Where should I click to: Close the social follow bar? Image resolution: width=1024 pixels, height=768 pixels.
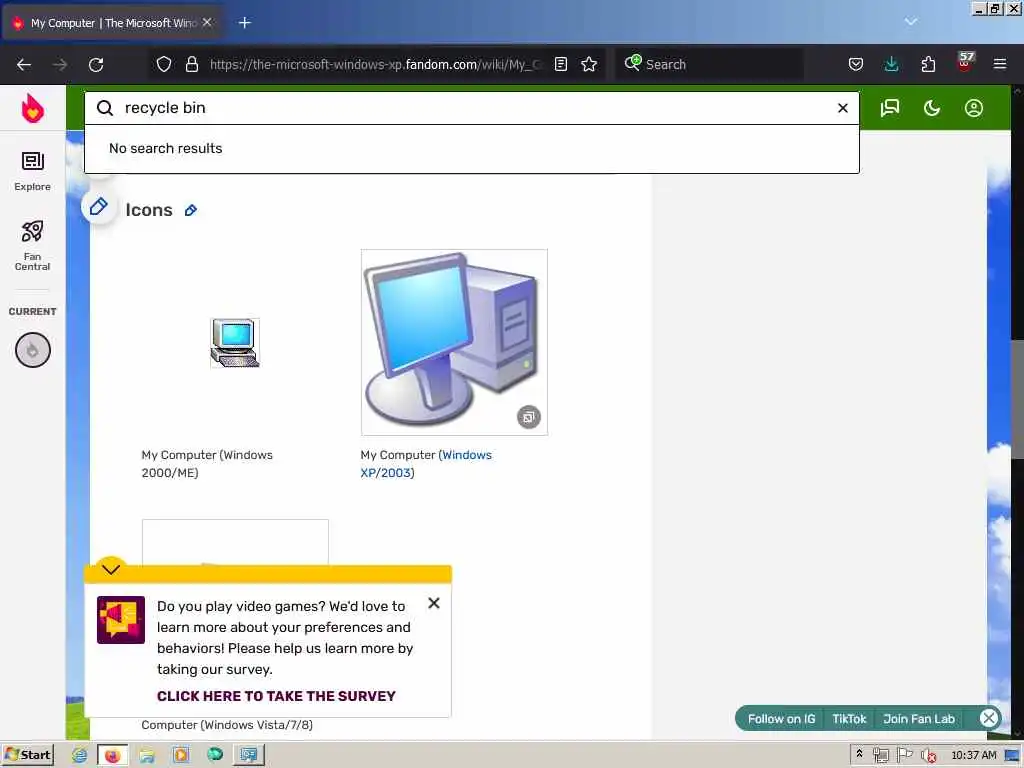click(989, 718)
